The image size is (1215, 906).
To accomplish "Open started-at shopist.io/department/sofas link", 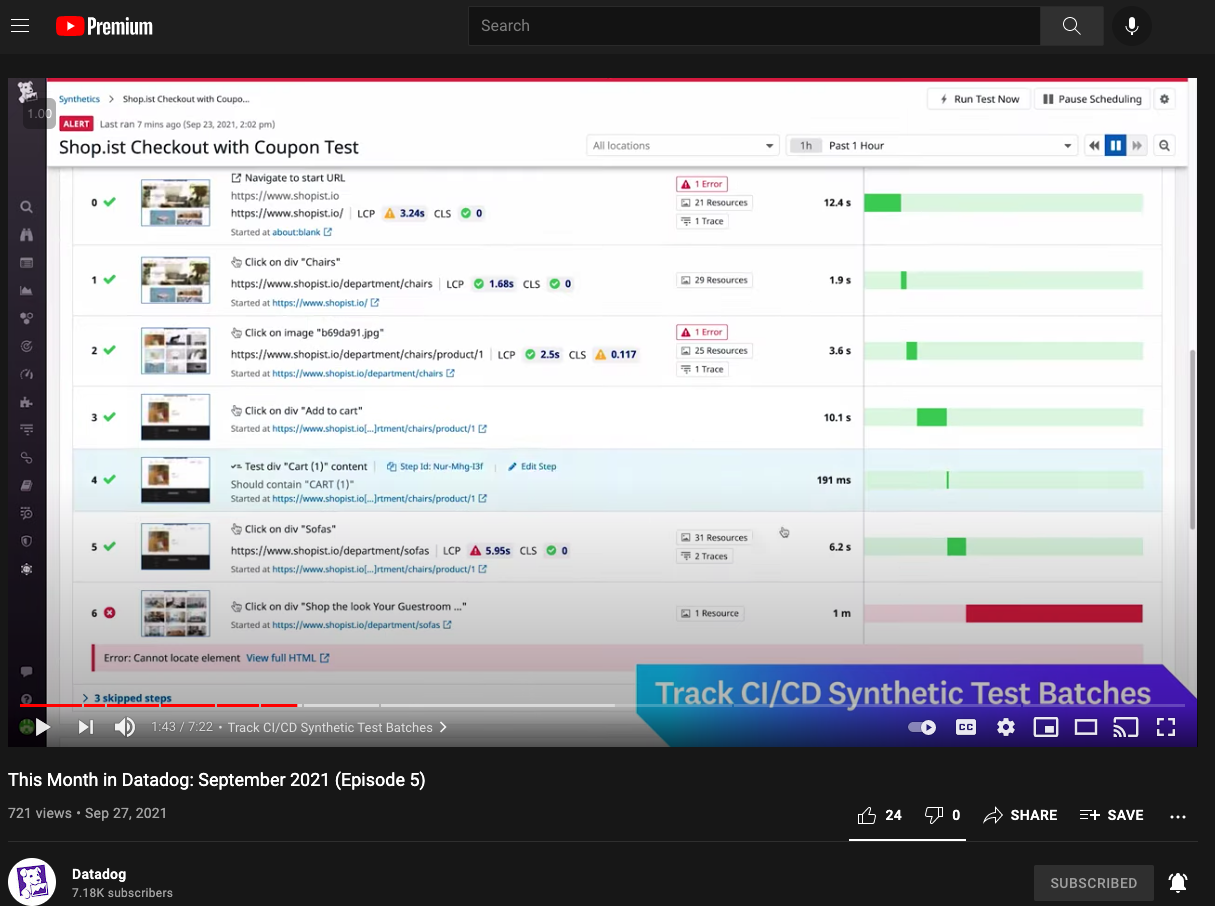I will (x=361, y=625).
